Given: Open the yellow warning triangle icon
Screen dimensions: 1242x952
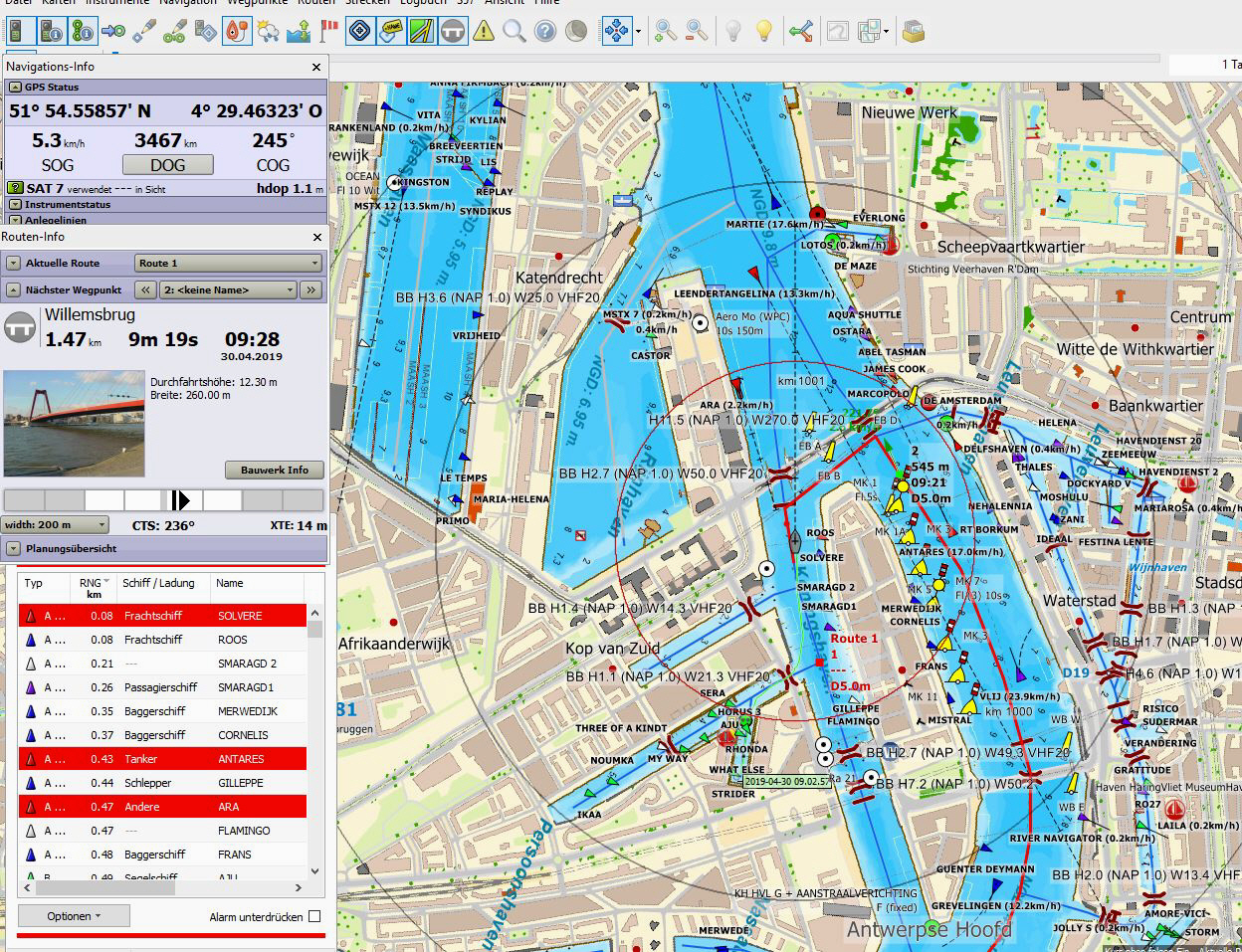Looking at the screenshot, I should pos(484,32).
